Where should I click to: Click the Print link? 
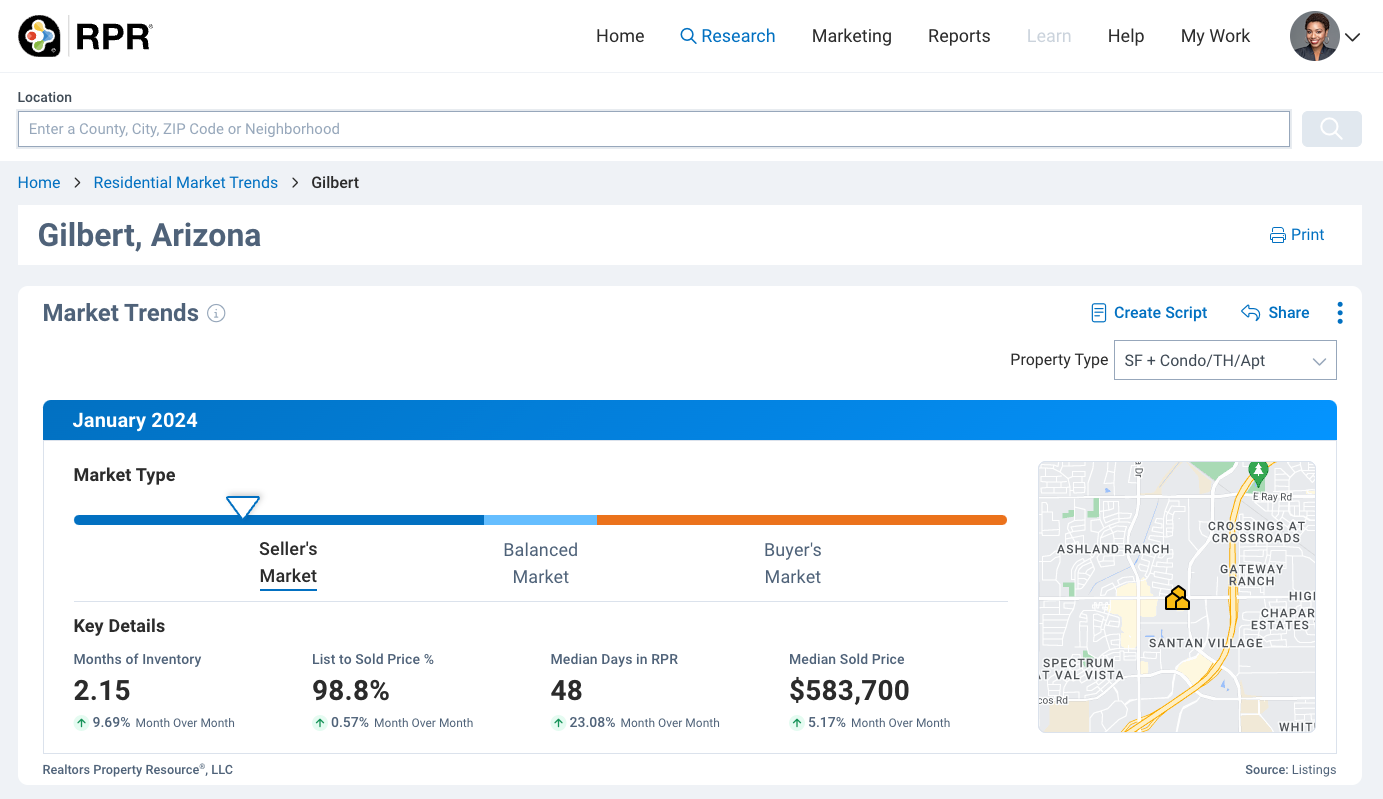1297,235
